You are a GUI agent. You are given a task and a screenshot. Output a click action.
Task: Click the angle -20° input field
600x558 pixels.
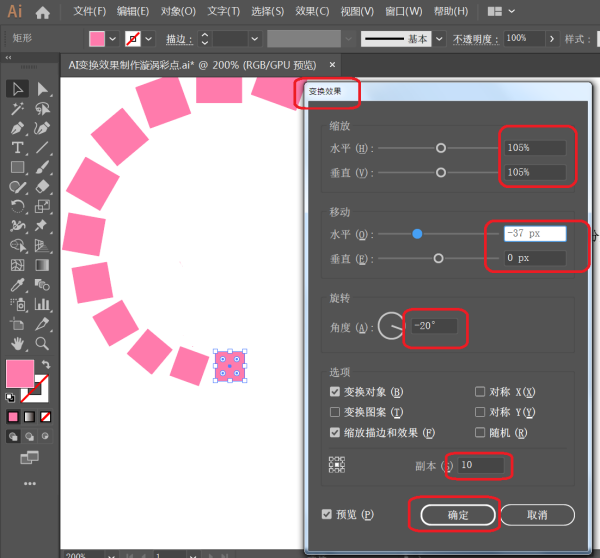434,326
